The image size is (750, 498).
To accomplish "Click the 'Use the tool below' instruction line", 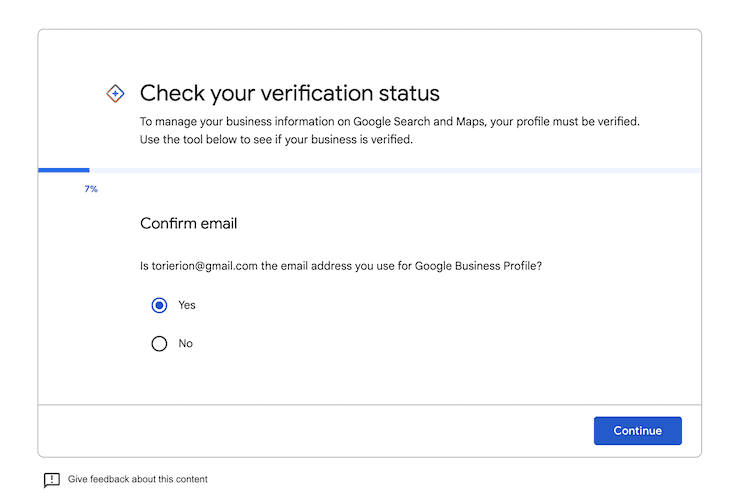I will 276,140.
